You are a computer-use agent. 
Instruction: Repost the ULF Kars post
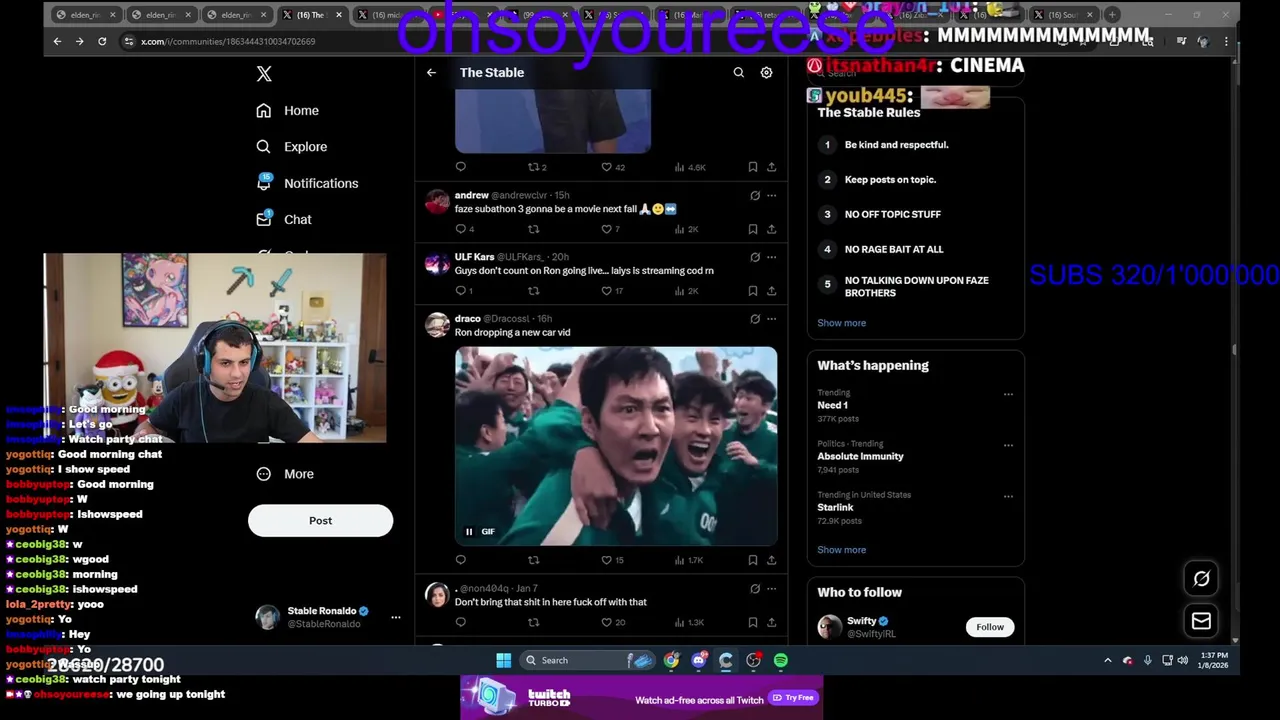click(533, 291)
